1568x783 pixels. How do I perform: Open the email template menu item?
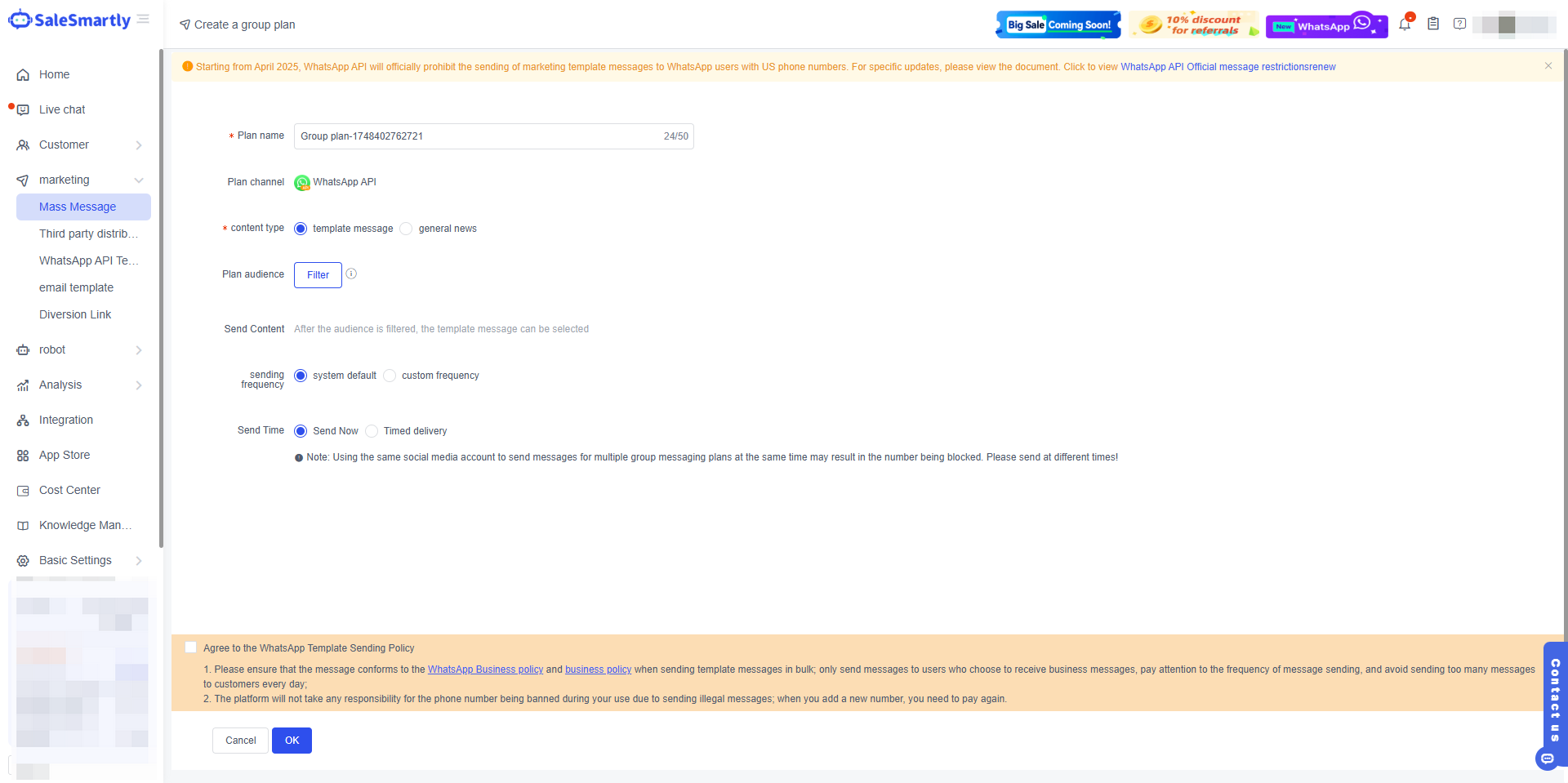pos(76,287)
